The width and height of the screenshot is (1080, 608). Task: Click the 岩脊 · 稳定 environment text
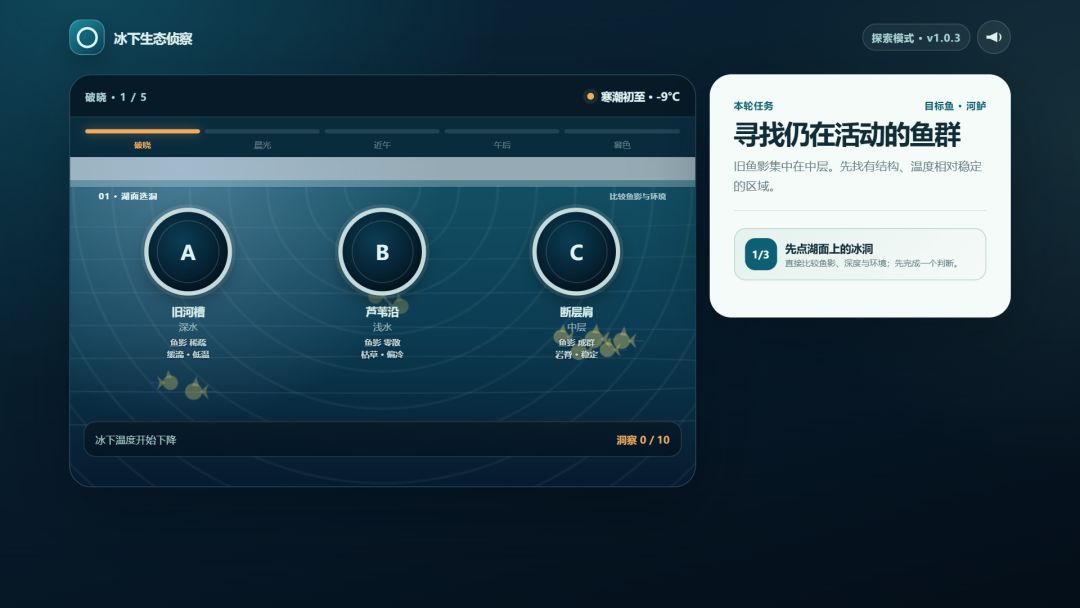tap(577, 355)
